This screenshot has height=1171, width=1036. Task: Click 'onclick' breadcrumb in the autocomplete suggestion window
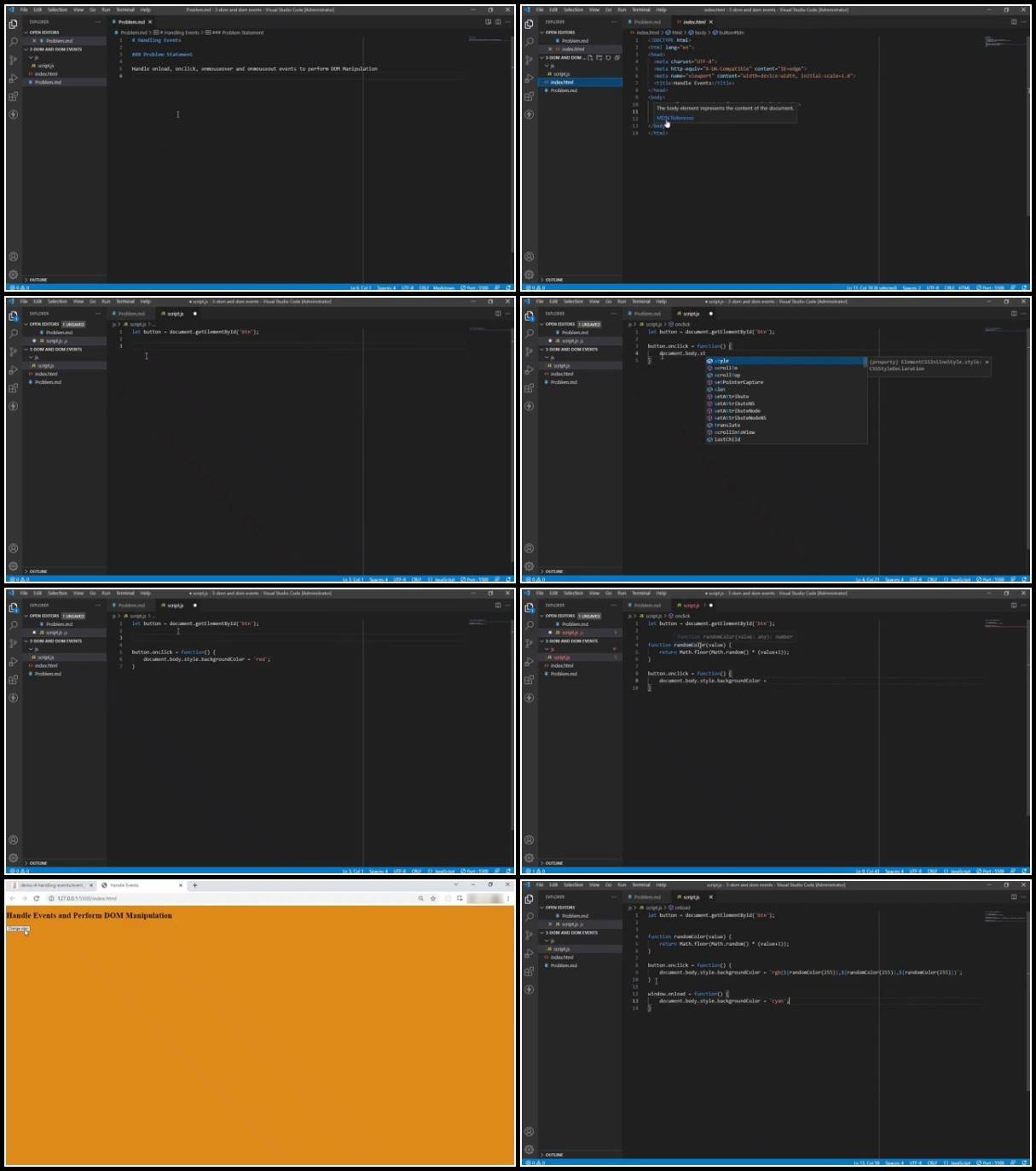coord(680,324)
